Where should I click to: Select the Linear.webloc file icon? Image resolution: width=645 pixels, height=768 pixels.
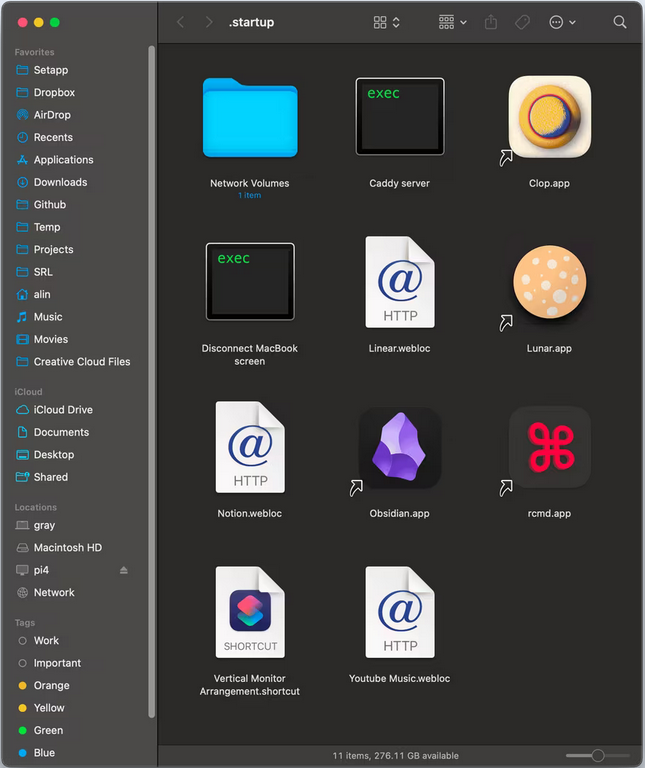coord(400,282)
